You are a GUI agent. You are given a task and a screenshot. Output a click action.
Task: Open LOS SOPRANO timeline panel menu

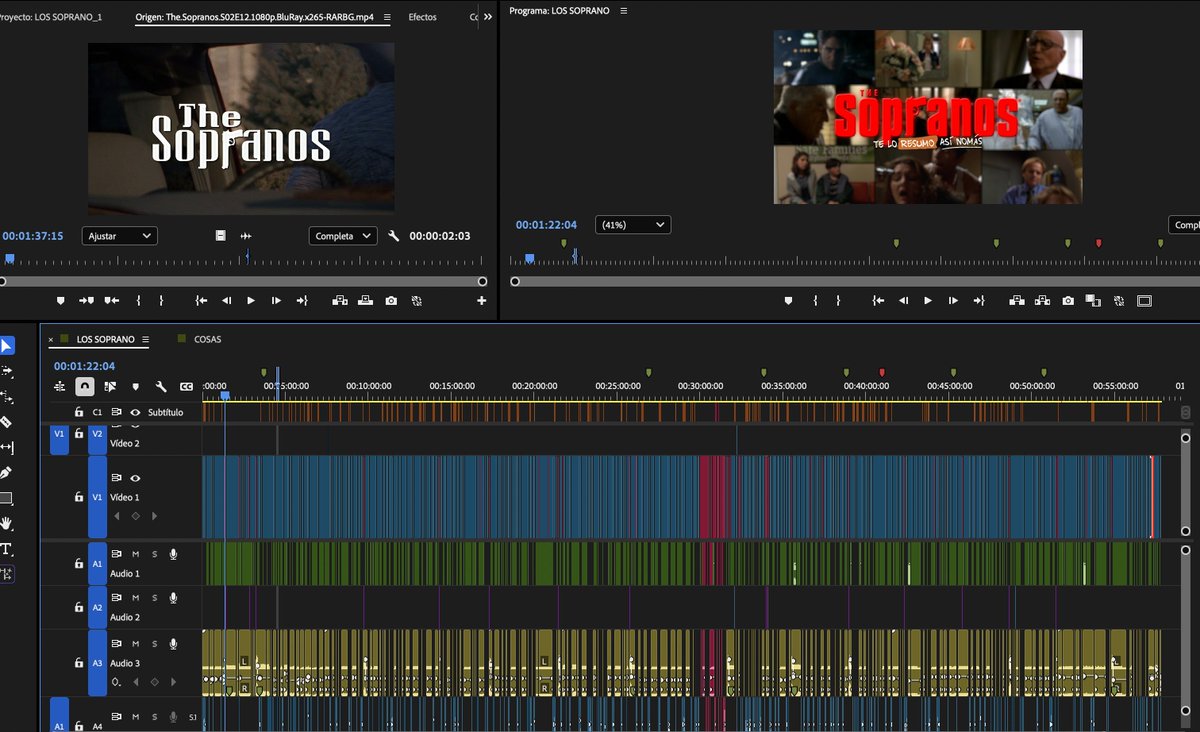pos(145,339)
